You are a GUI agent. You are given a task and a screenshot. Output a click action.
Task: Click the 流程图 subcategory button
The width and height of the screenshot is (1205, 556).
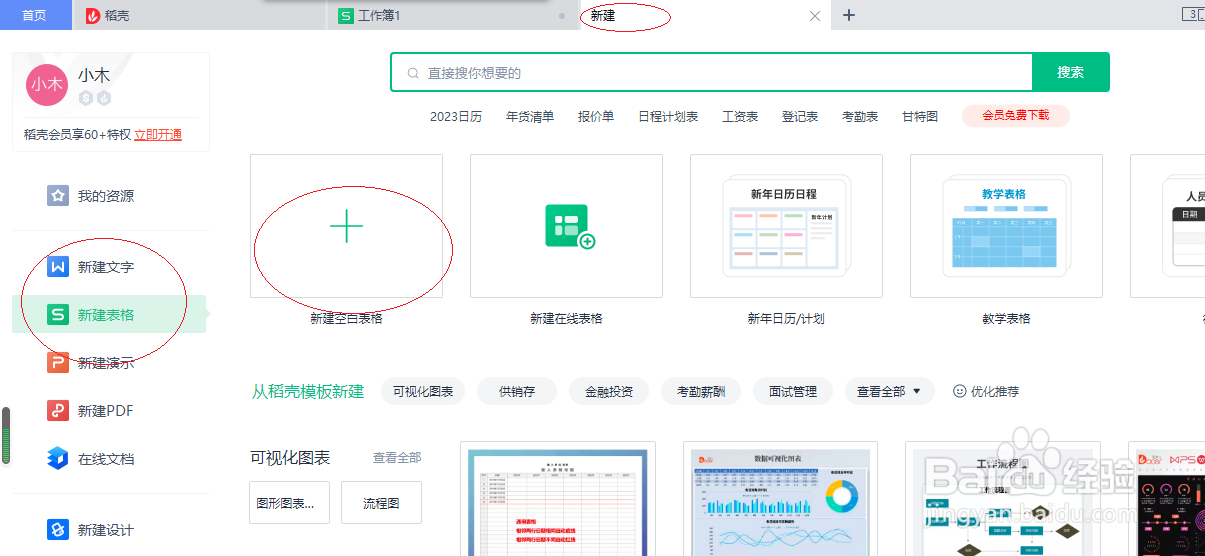(381, 503)
